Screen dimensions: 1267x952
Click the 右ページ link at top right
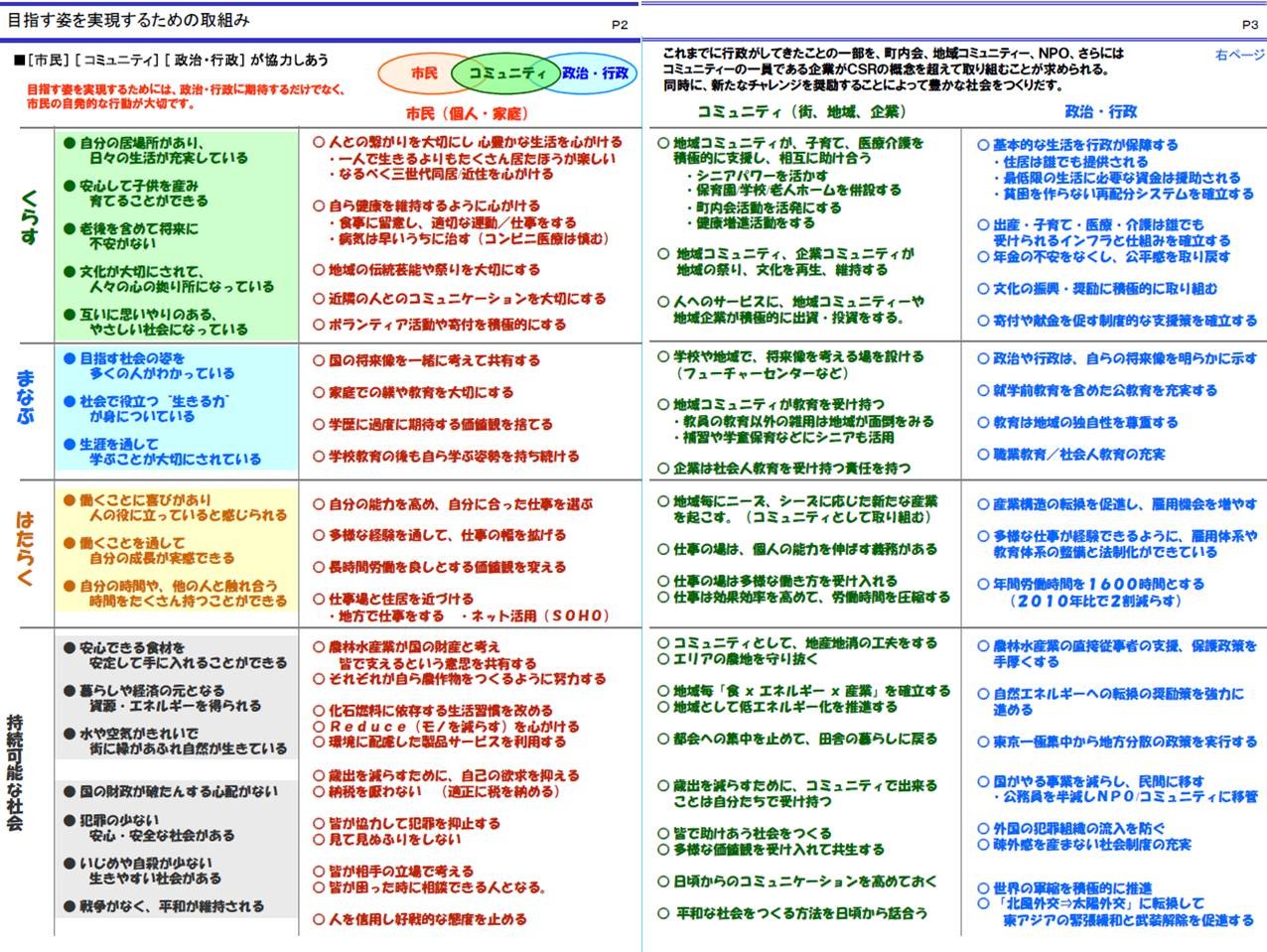click(1239, 56)
